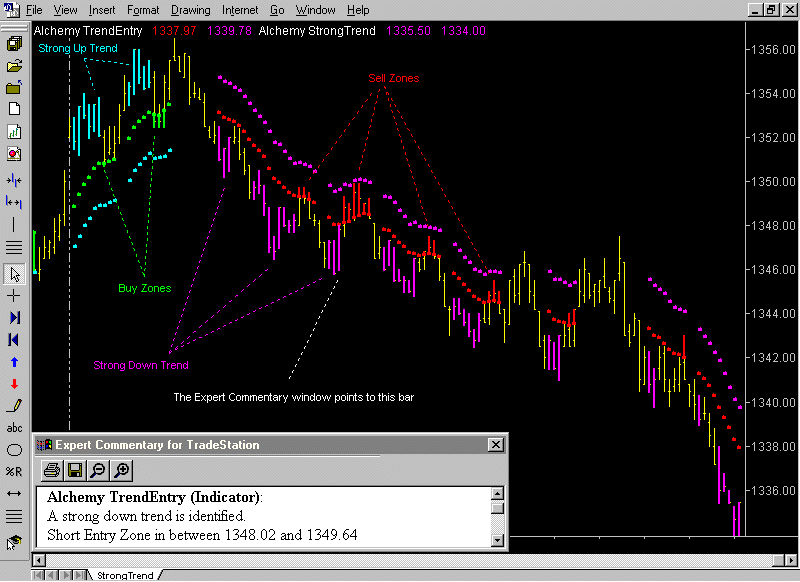The height and width of the screenshot is (582, 800).
Task: Activate the Expert Commentary graduation cap tool
Action: click(14, 542)
